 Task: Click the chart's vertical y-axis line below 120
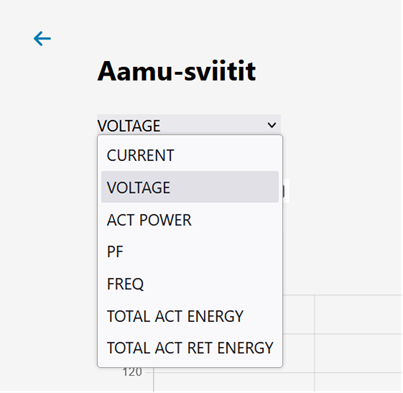point(153,380)
